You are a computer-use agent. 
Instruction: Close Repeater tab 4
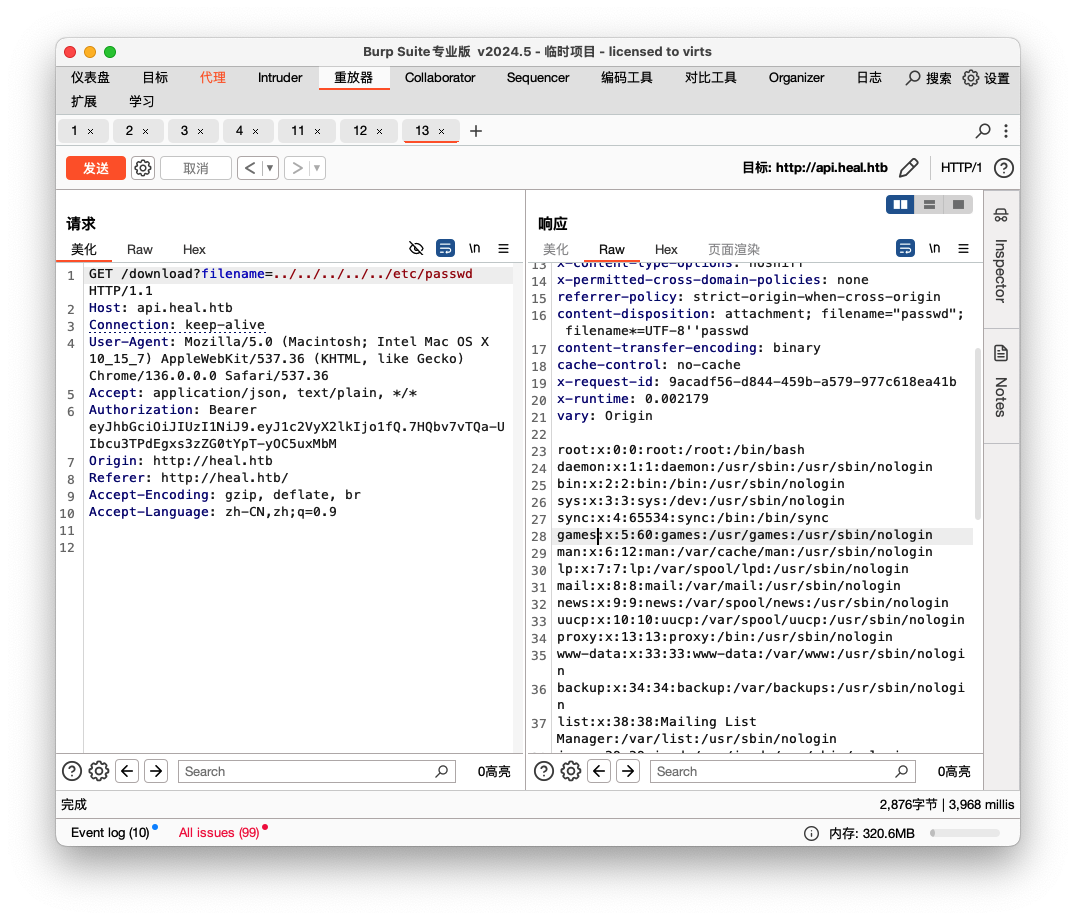255,131
